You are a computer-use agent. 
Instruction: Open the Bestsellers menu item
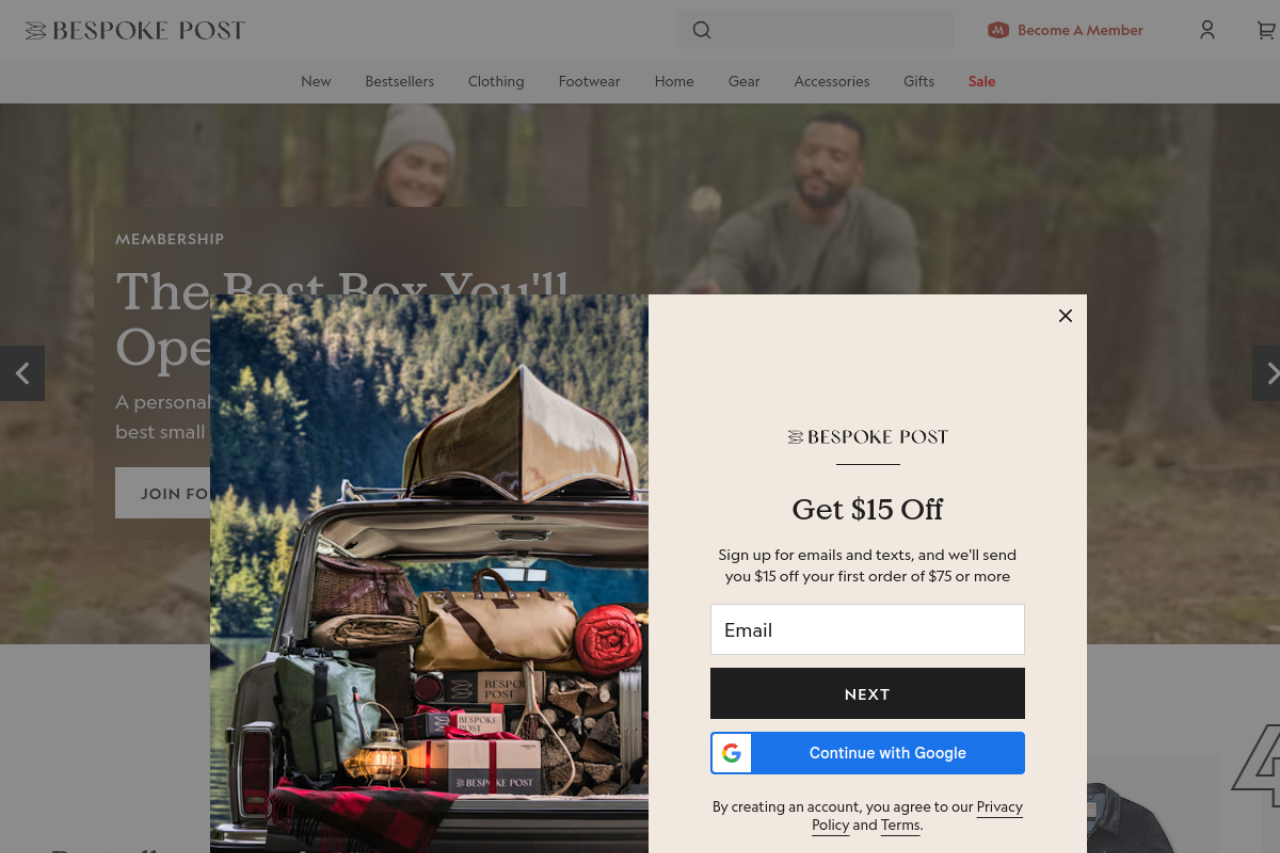click(400, 81)
